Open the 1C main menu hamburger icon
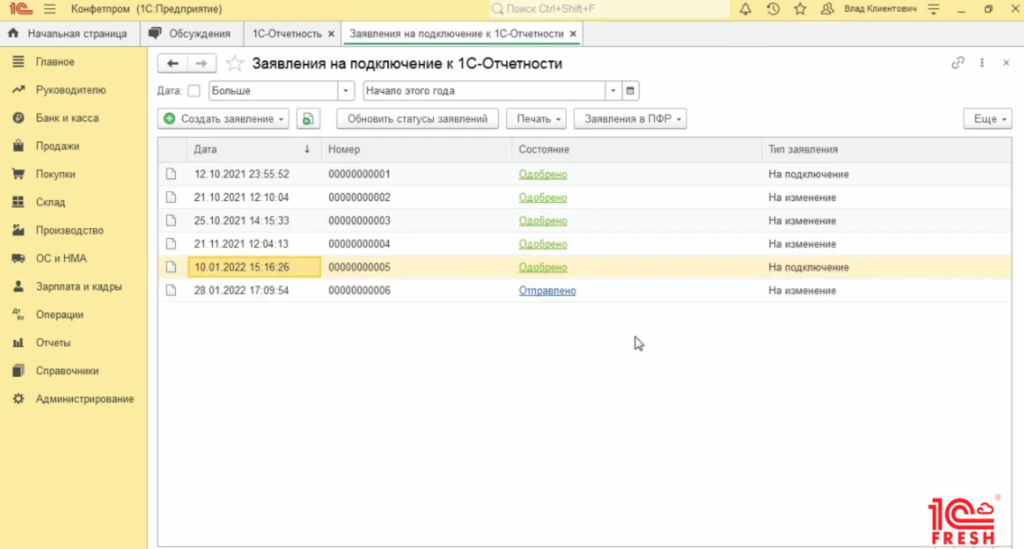The width and height of the screenshot is (1024, 549). [50, 9]
